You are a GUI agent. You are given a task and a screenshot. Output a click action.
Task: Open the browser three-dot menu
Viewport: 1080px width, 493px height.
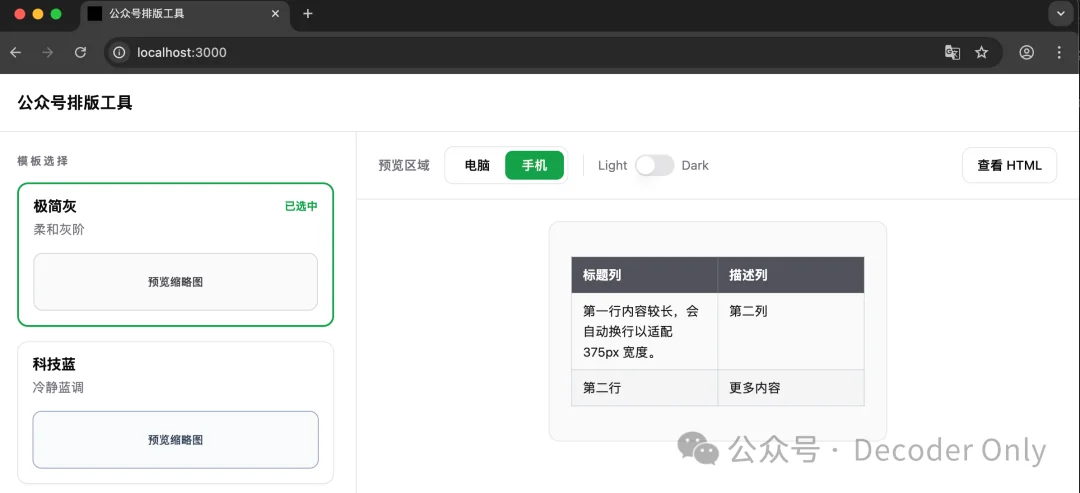[1059, 52]
